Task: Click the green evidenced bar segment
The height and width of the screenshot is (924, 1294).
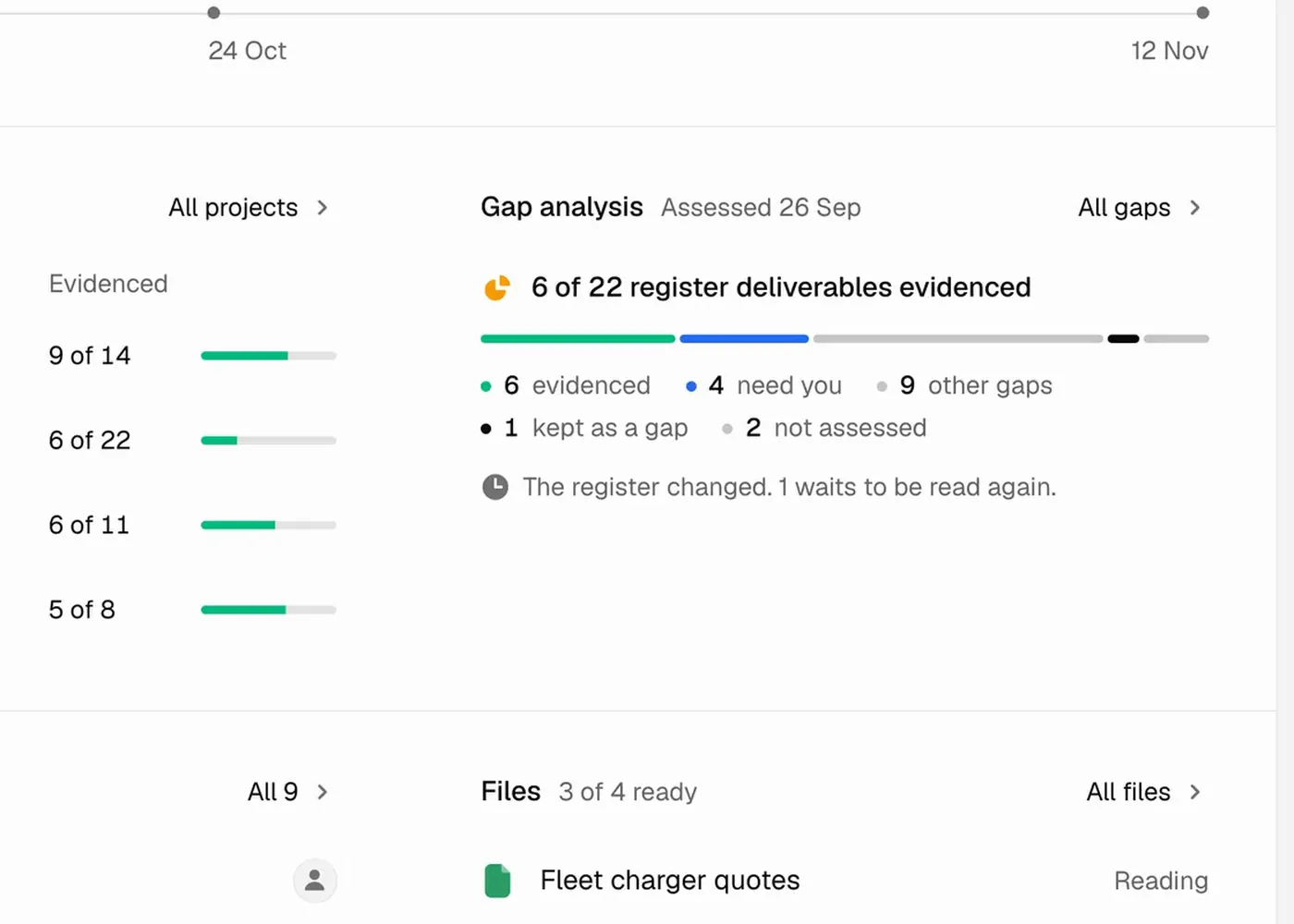Action: 578,339
